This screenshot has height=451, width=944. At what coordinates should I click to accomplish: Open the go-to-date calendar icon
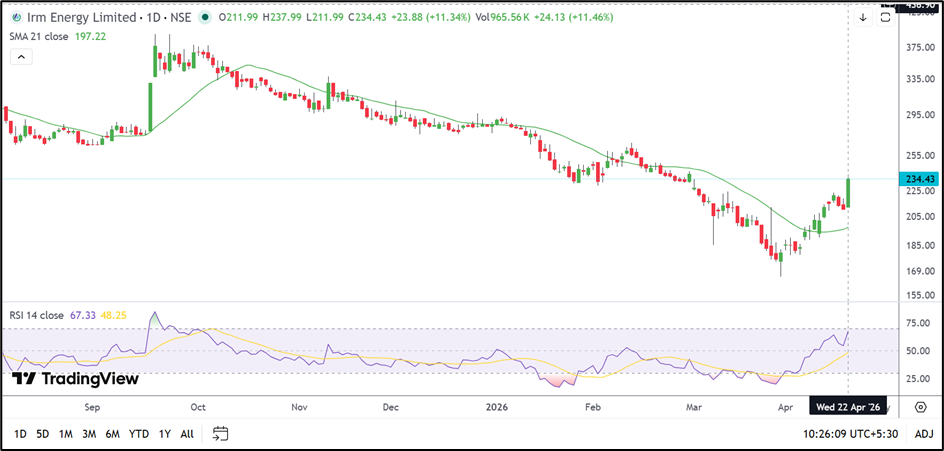221,434
